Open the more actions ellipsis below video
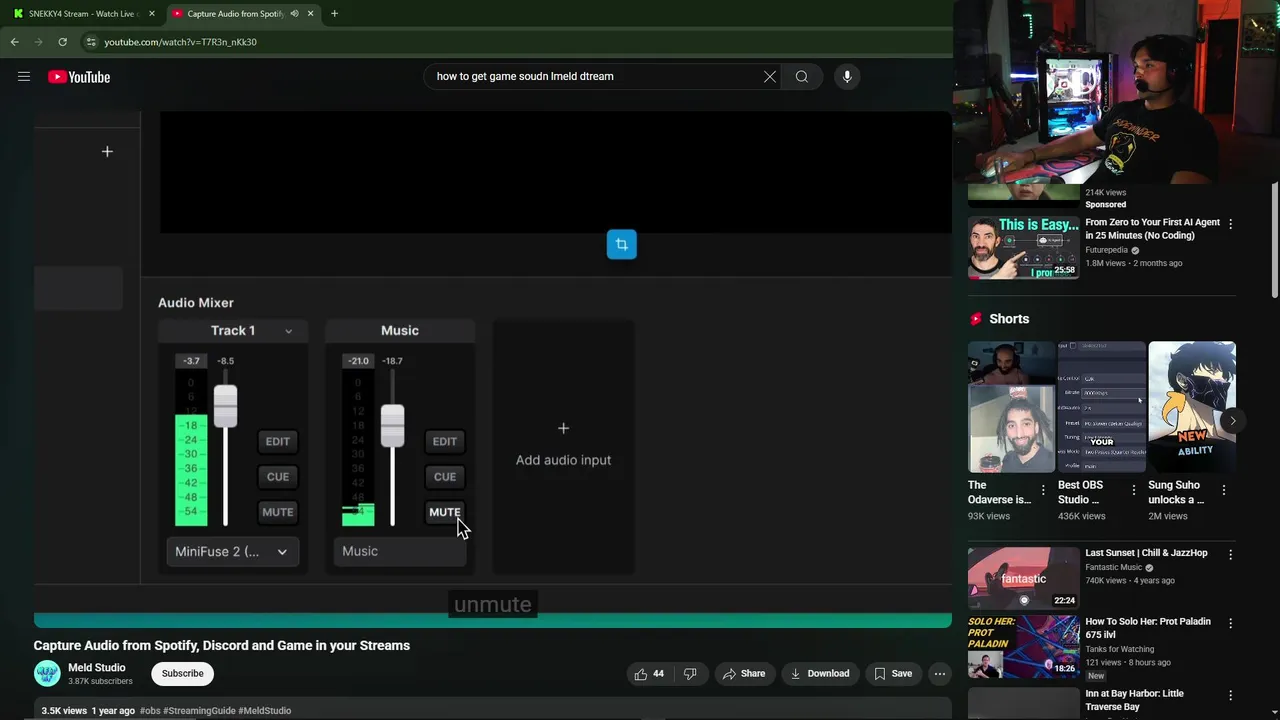The image size is (1280, 720). [x=939, y=674]
